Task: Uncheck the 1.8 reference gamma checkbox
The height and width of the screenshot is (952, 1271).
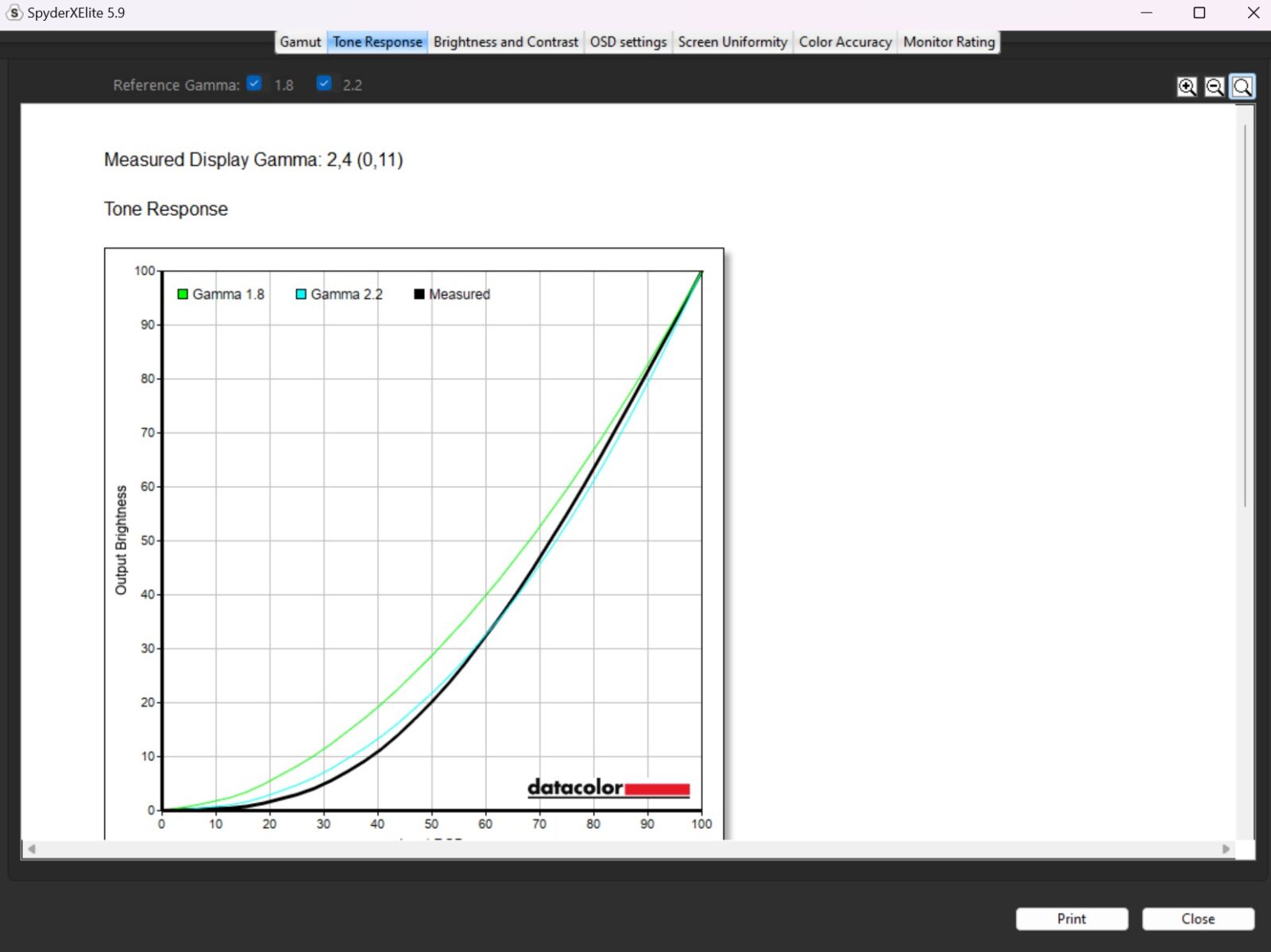Action: 254,83
